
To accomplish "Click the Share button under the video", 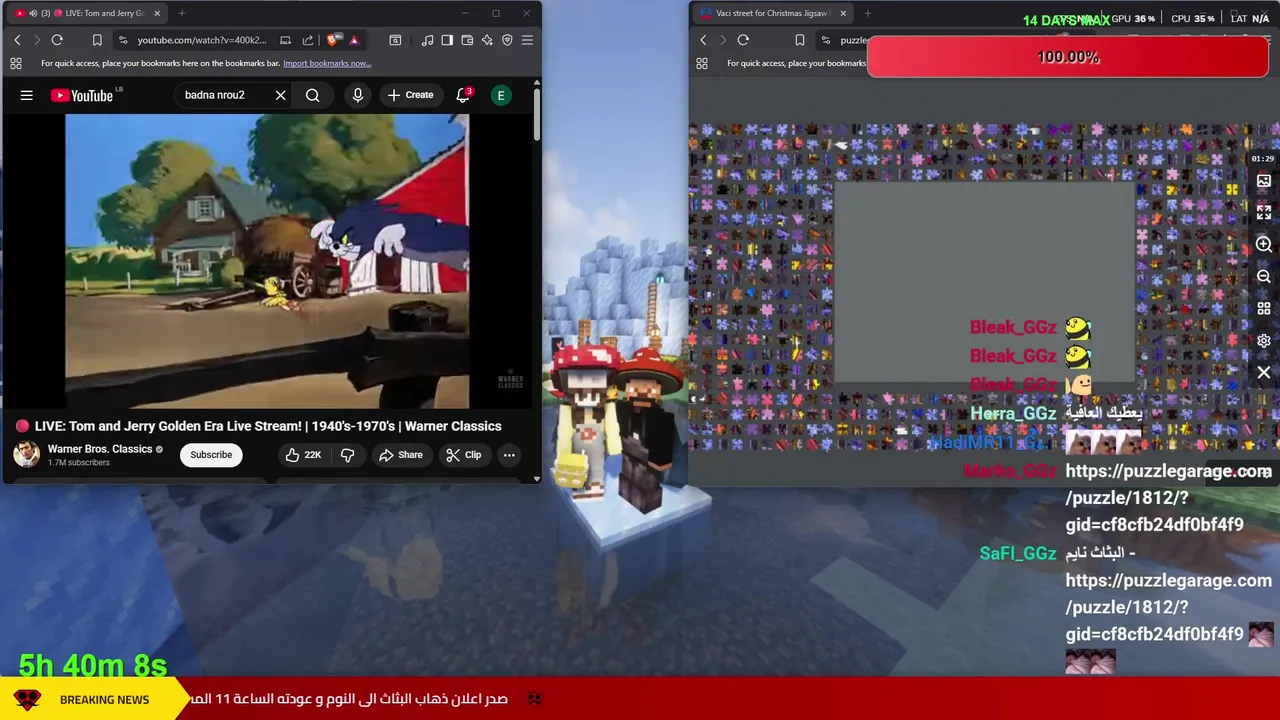I will [x=400, y=455].
